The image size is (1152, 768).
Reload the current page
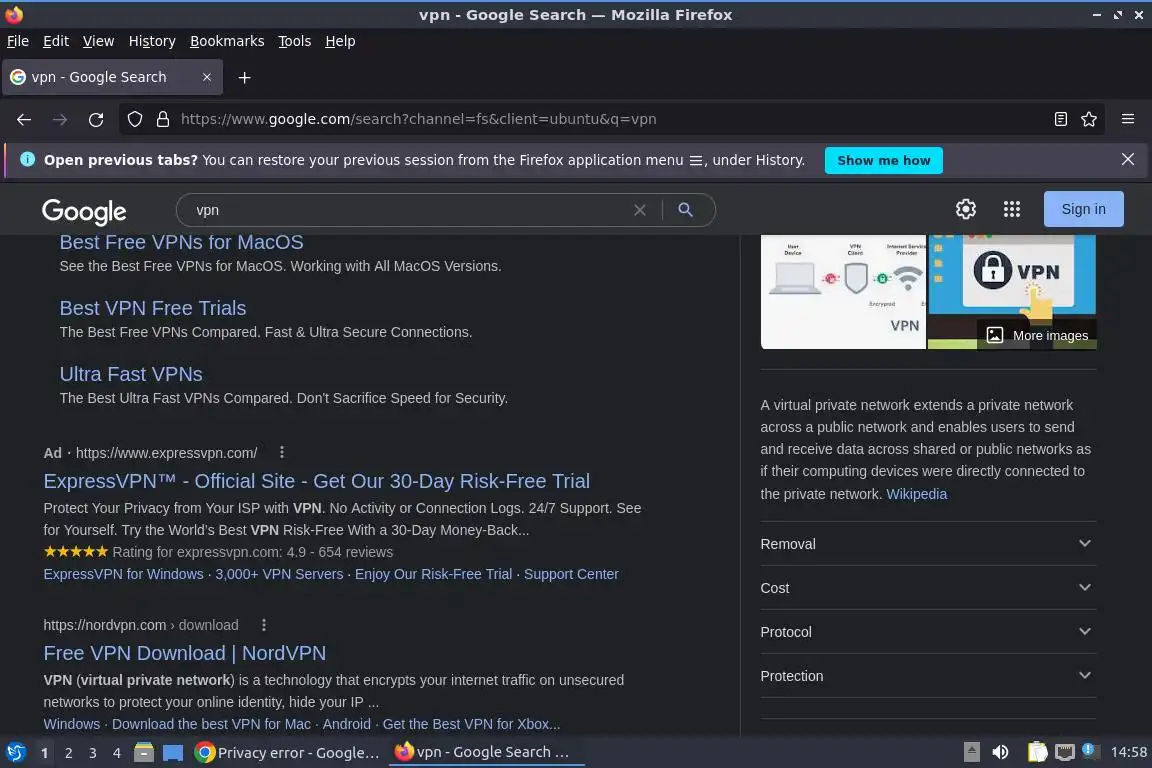coord(96,119)
